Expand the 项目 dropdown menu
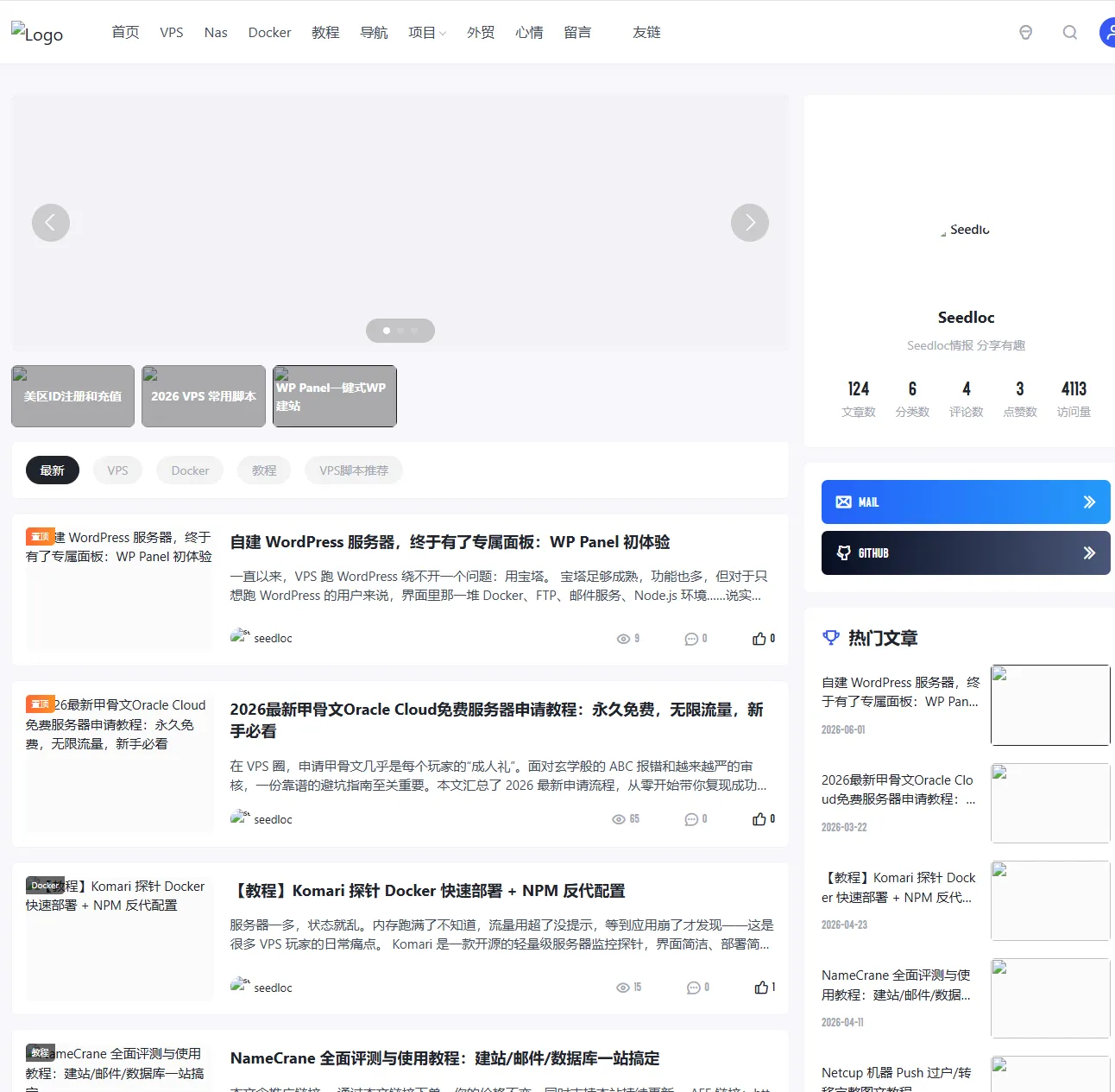 427,33
